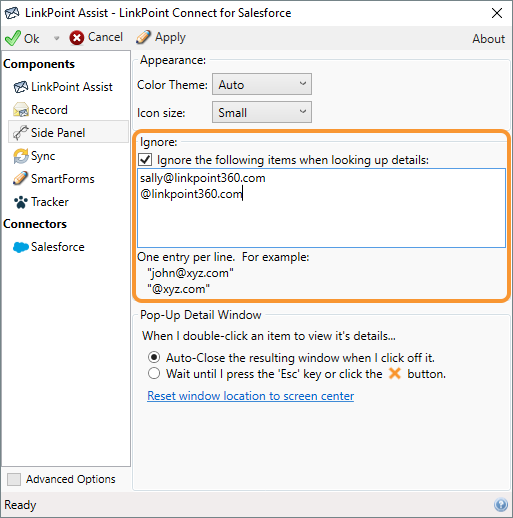Open the Salesforce cloud connector icon
Screen dimensions: 513x518
point(21,247)
